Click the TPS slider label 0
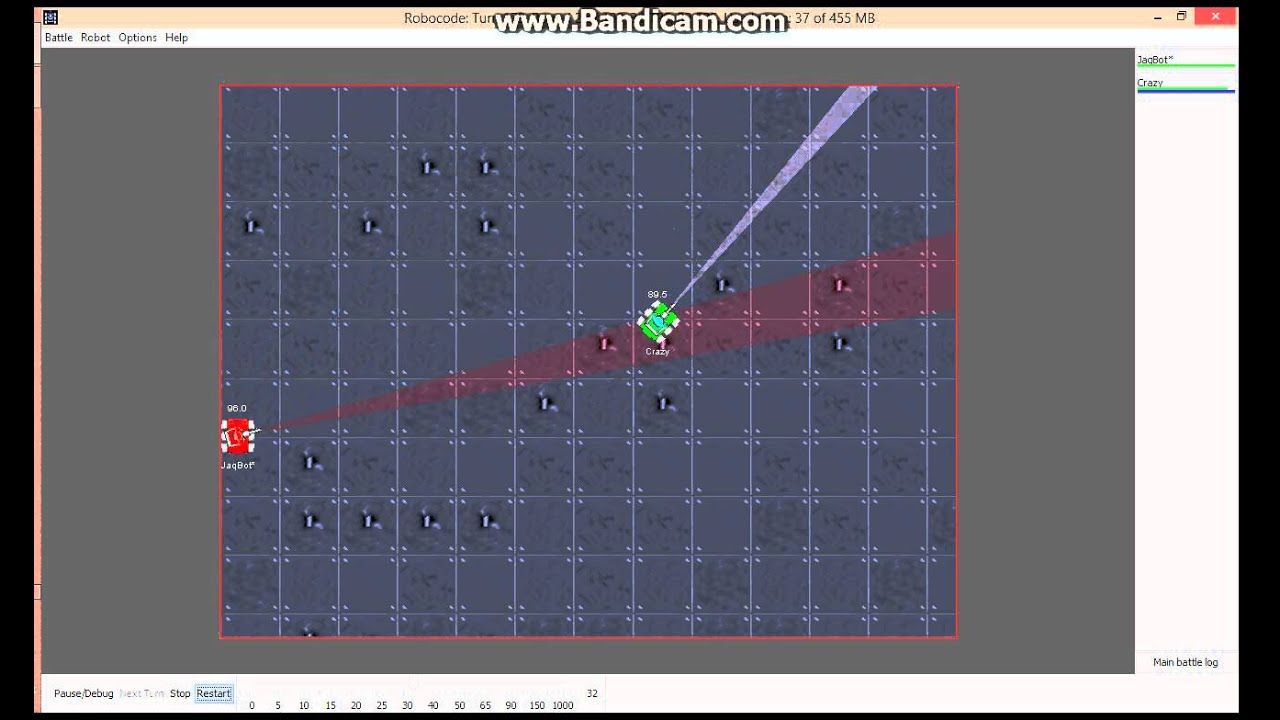 (252, 706)
